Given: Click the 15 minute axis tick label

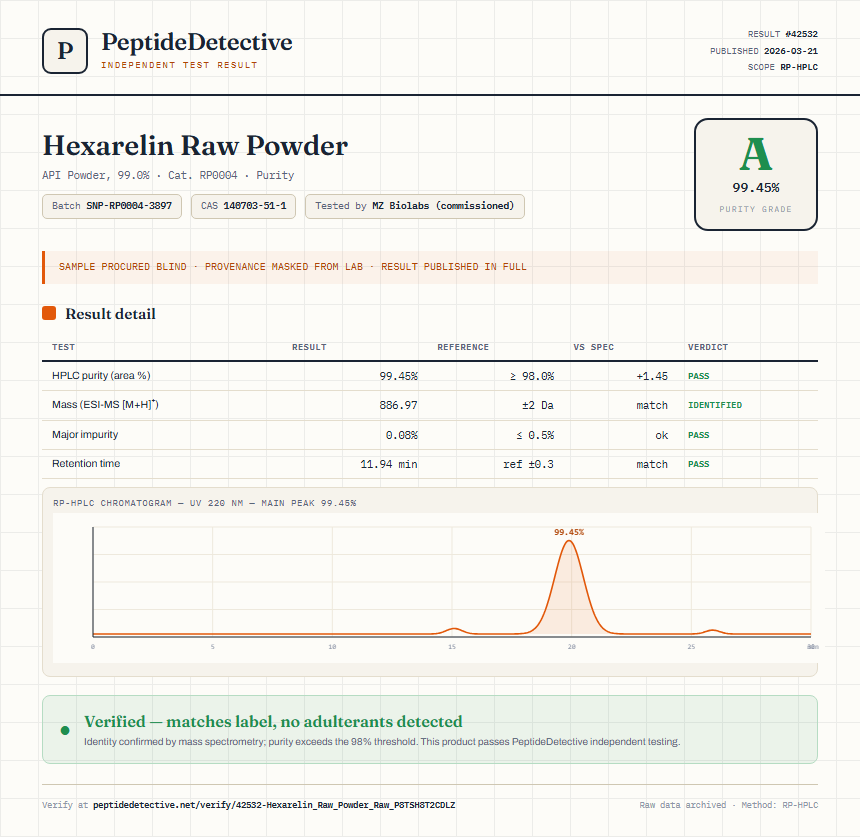Looking at the screenshot, I should pos(452,647).
